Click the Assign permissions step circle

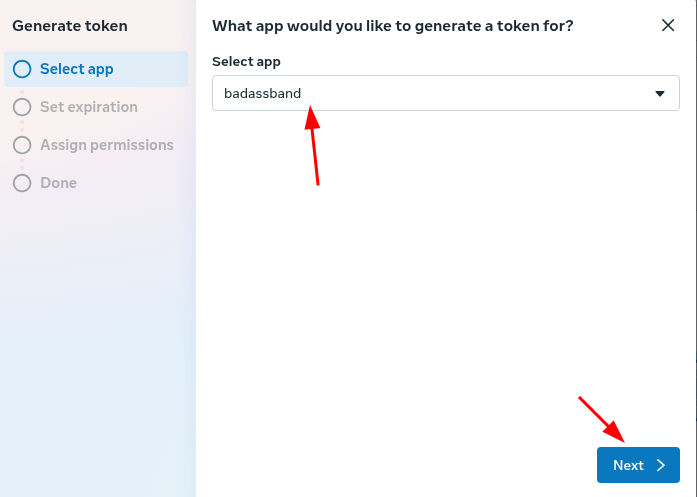click(x=22, y=145)
